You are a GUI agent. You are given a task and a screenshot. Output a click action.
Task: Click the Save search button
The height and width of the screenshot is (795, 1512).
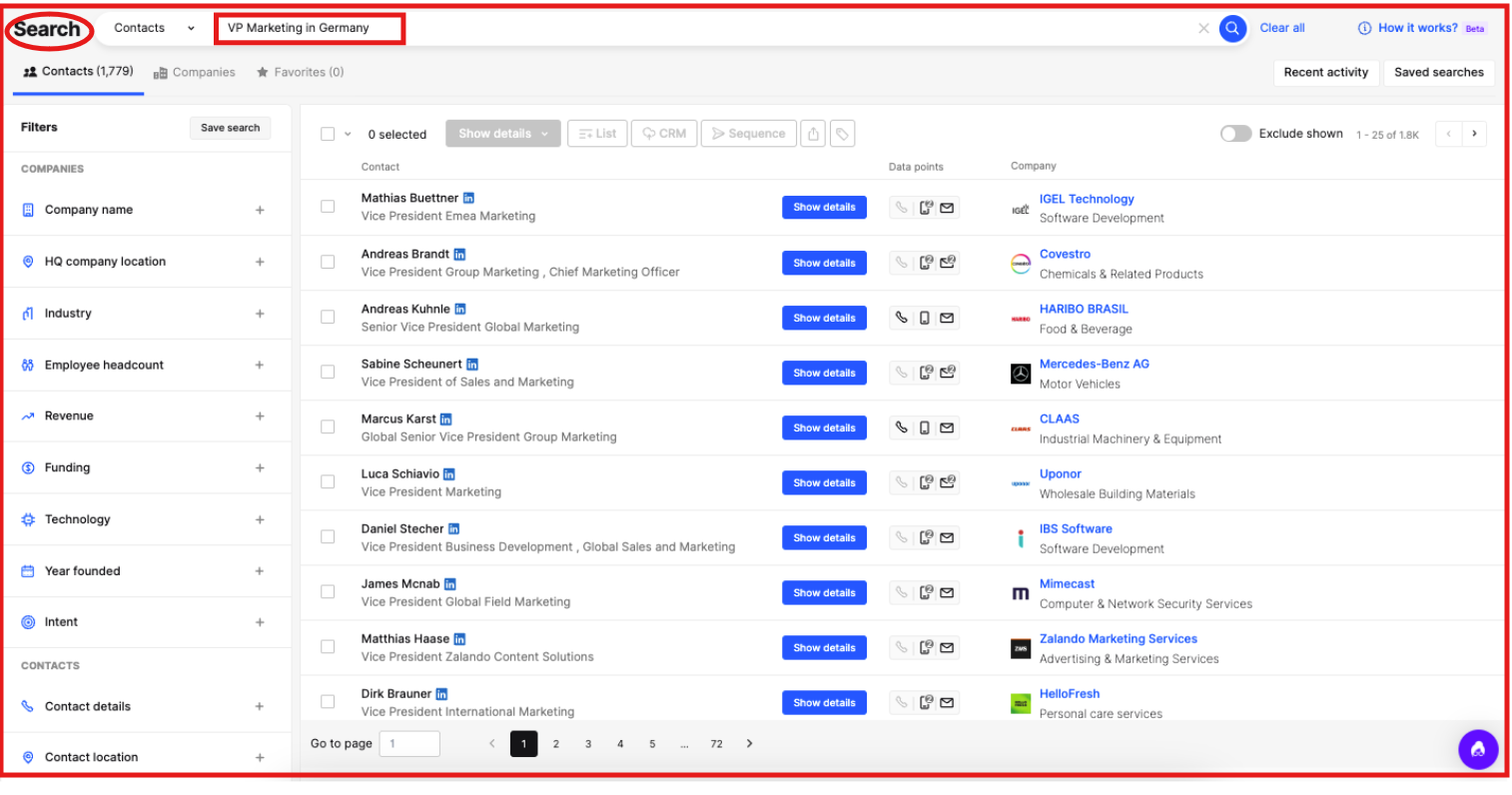click(230, 128)
